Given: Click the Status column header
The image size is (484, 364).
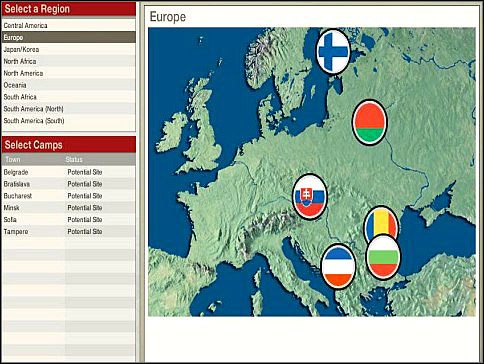Looking at the screenshot, I should pos(74,159).
